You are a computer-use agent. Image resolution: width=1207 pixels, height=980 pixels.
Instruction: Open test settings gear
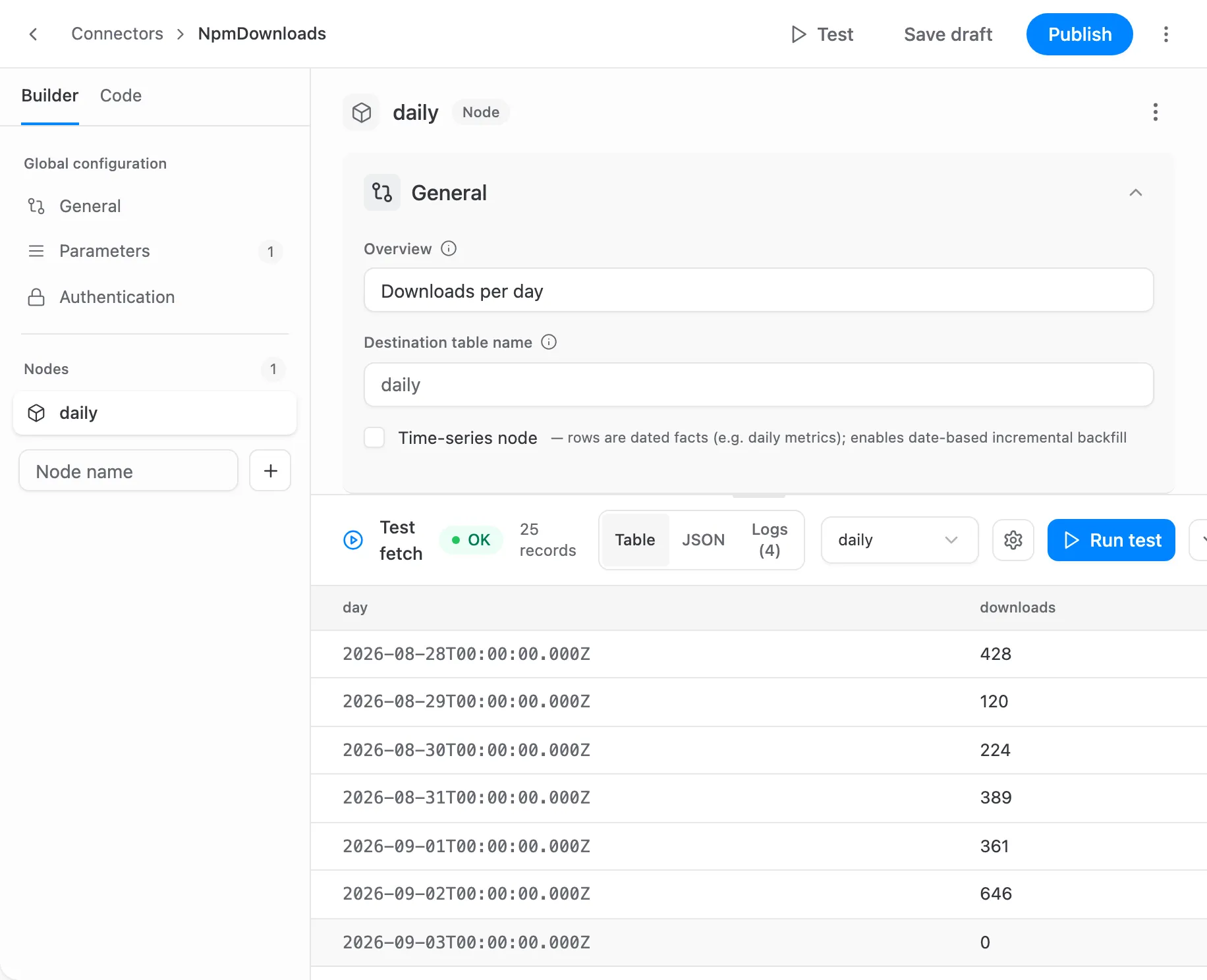click(x=1013, y=540)
